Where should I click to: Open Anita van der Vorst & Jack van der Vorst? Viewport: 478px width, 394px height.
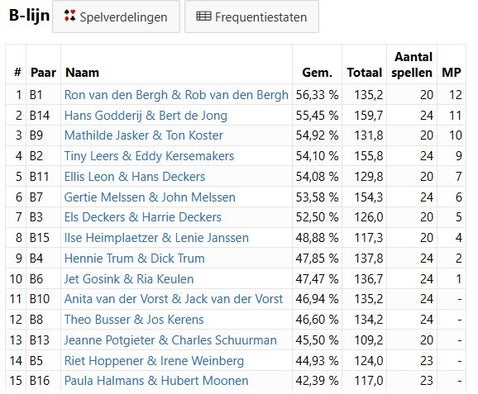pyautogui.click(x=174, y=299)
